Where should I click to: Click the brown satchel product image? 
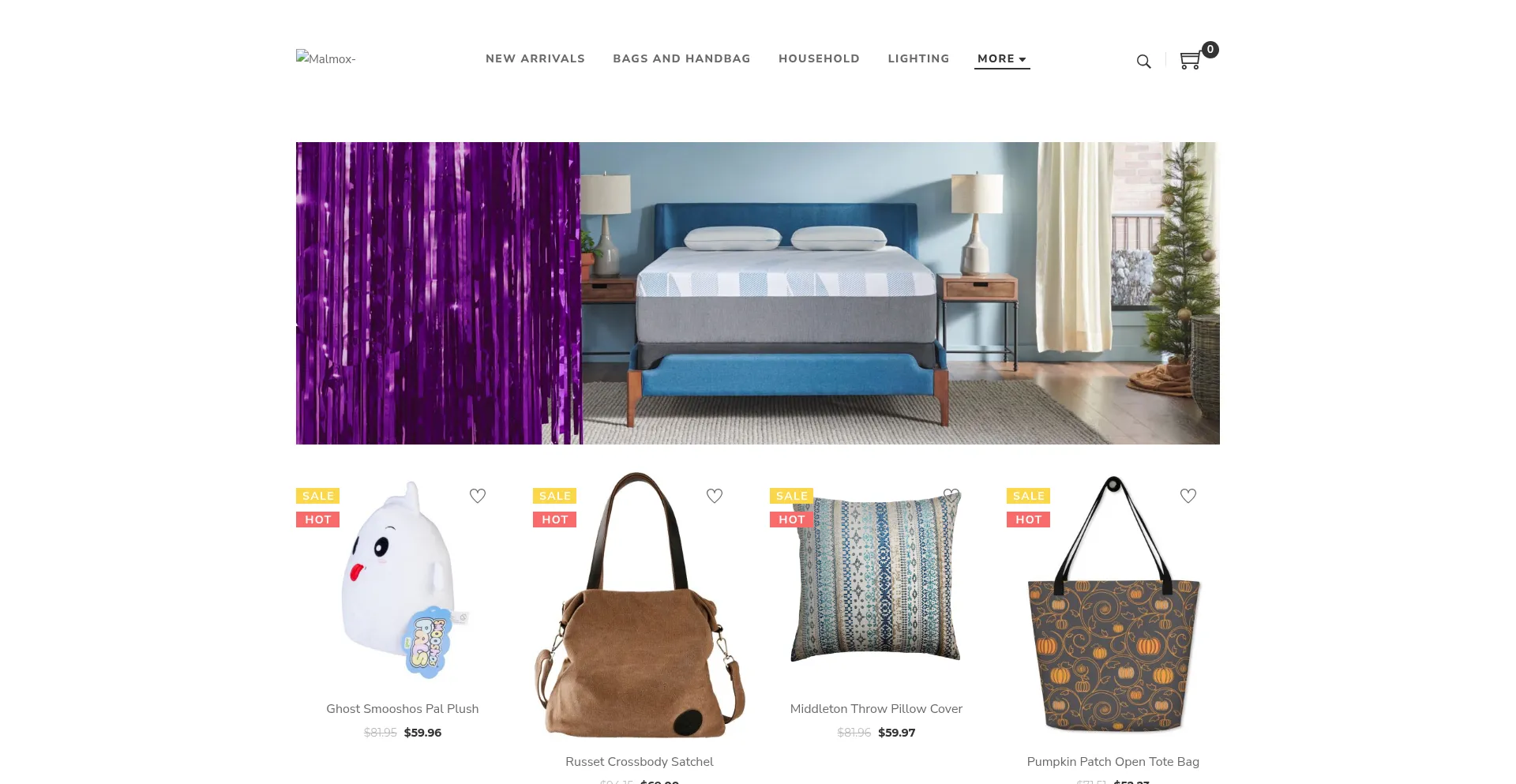(640, 606)
